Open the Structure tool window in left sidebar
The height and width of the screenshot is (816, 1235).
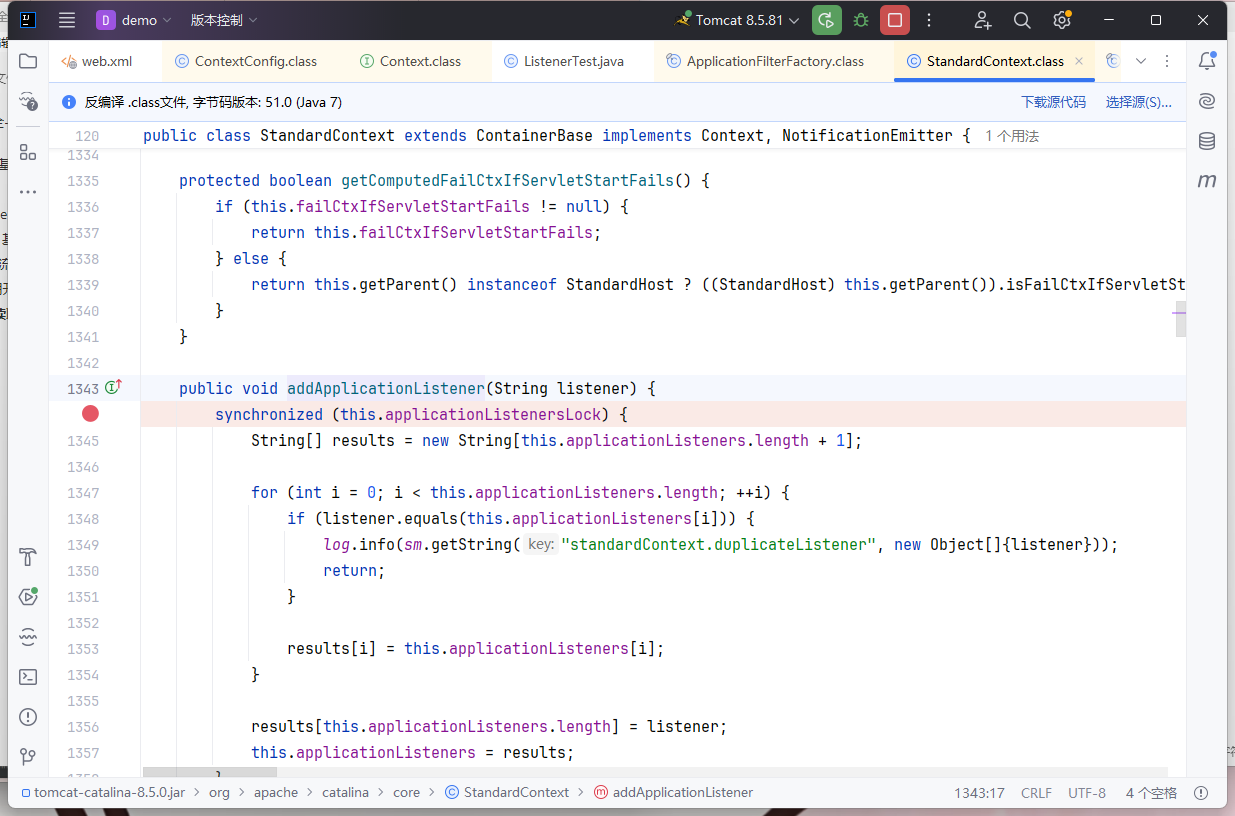click(x=28, y=152)
